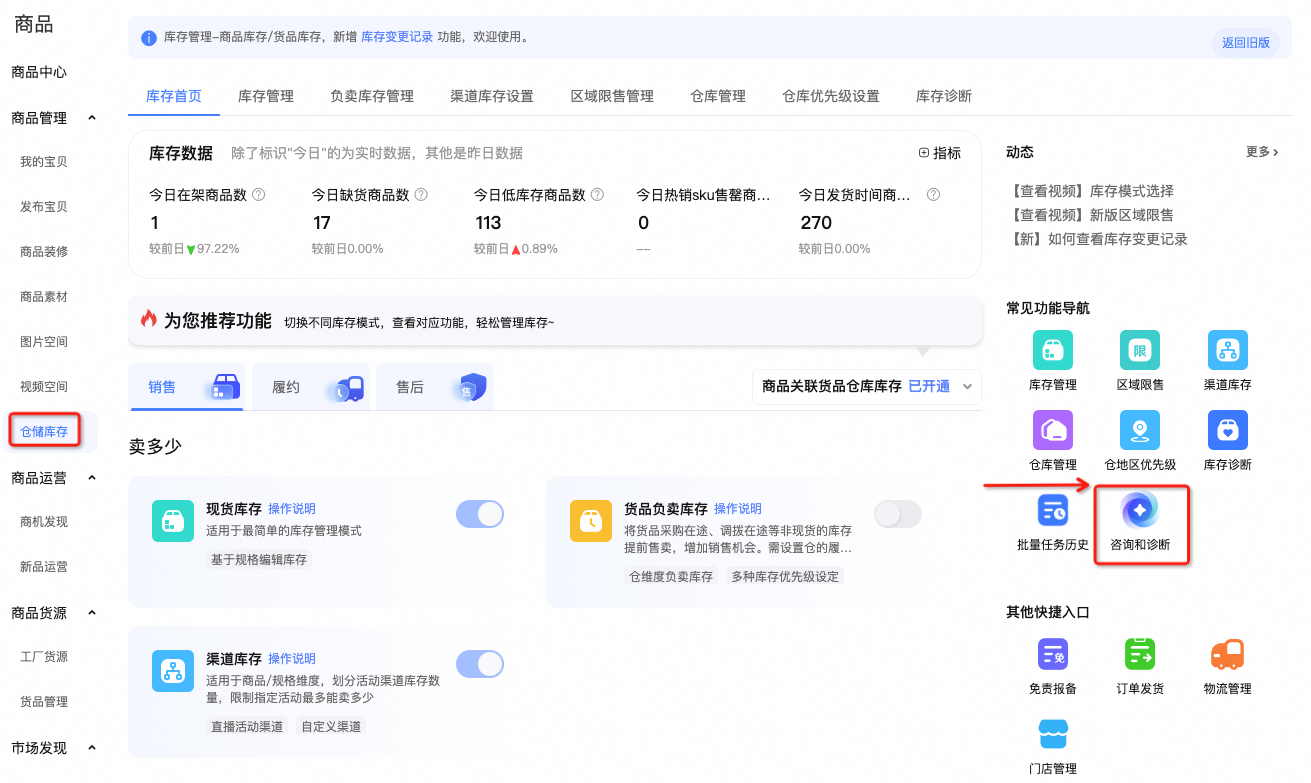This screenshot has height=783, width=1311.
Task: Turn off the 现货库存 switch
Action: 480,514
